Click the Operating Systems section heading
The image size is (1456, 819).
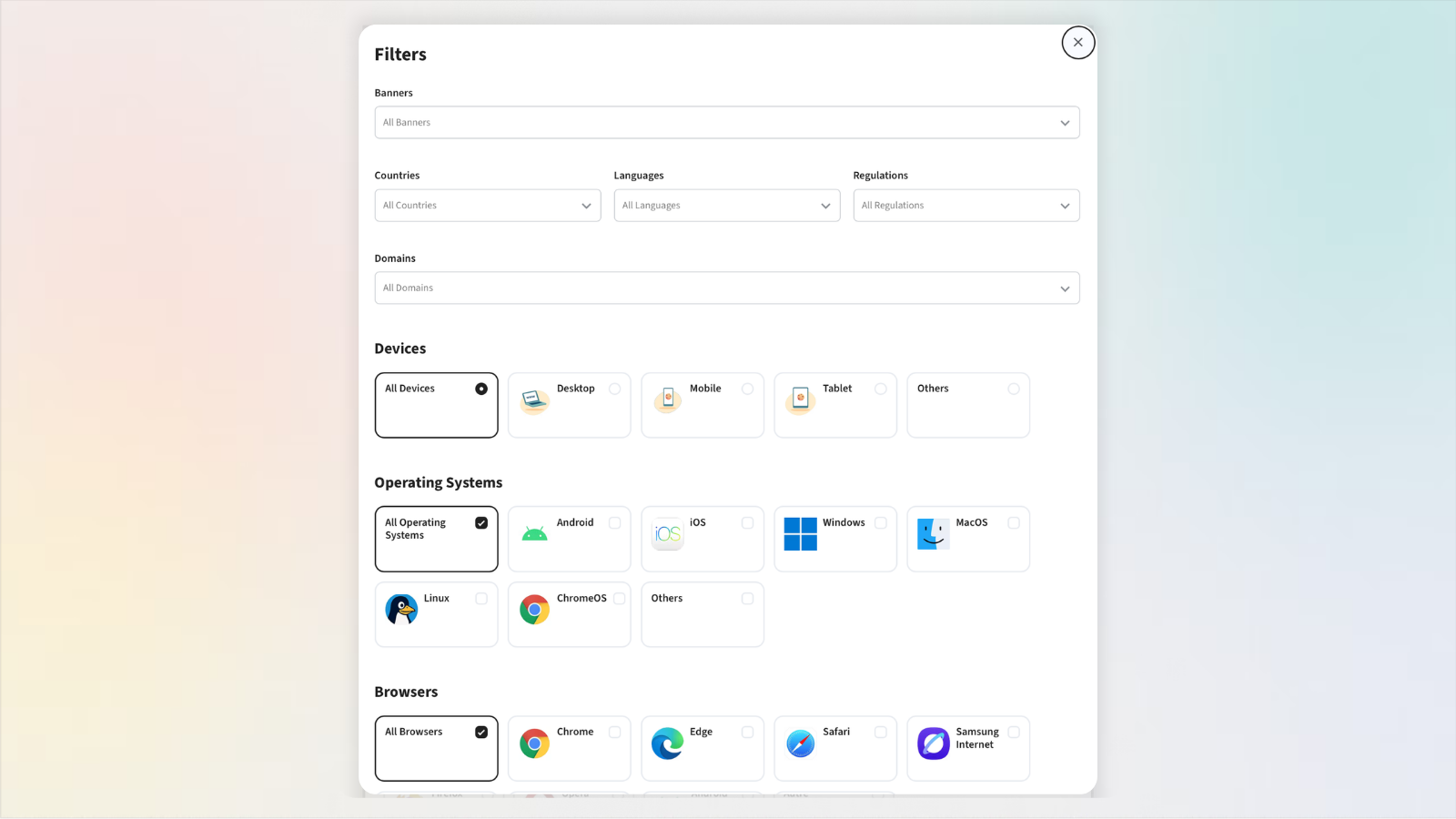[x=439, y=483]
